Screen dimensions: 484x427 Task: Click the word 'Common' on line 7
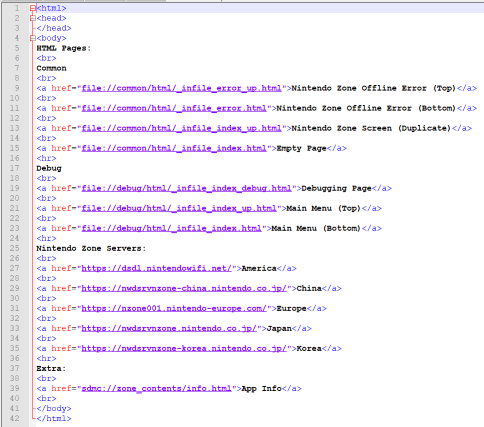(51, 68)
